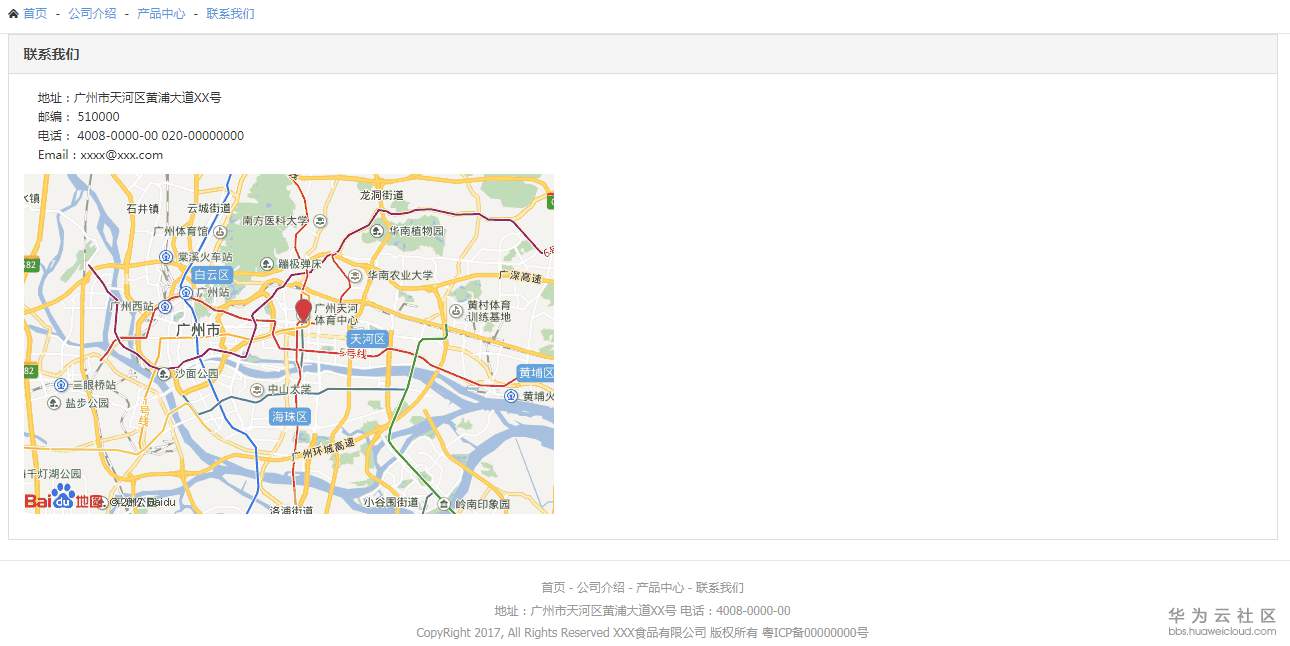Click the footer address and phone line
Image resolution: width=1290 pixels, height=646 pixels.
pyautogui.click(x=642, y=611)
